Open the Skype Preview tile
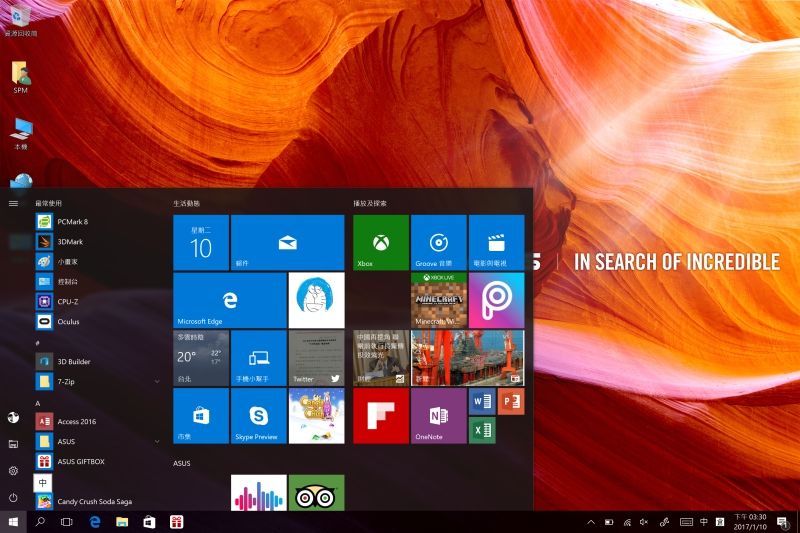 pyautogui.click(x=258, y=416)
